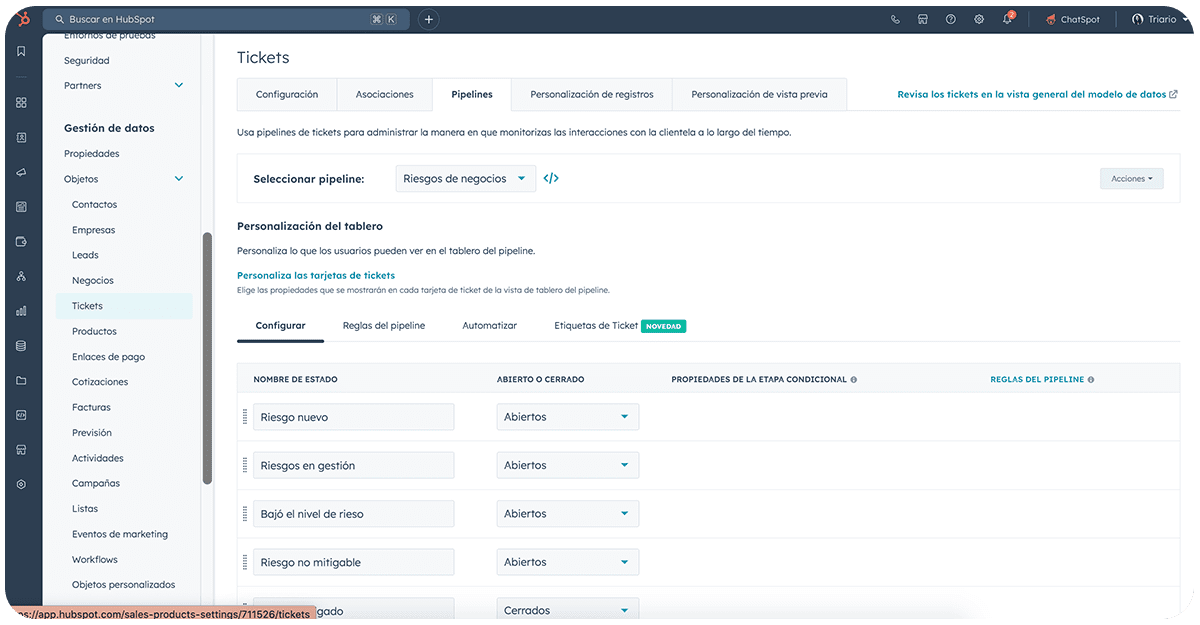1200x625 pixels.
Task: Open the marketplace shop icon in top bar
Action: coord(923,19)
